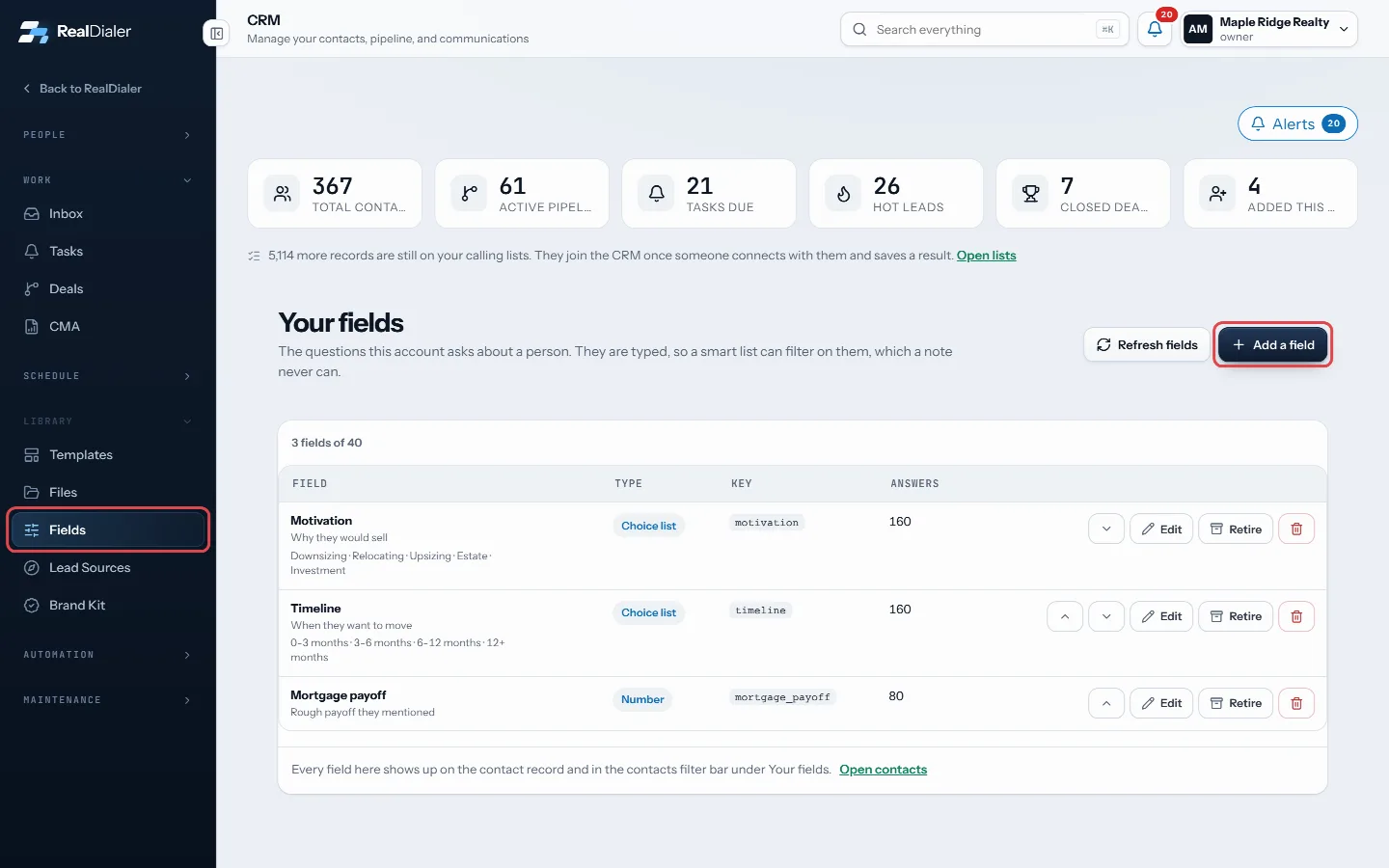This screenshot has width=1389, height=868.
Task: Open Templates in the sidebar
Action: coord(107,455)
